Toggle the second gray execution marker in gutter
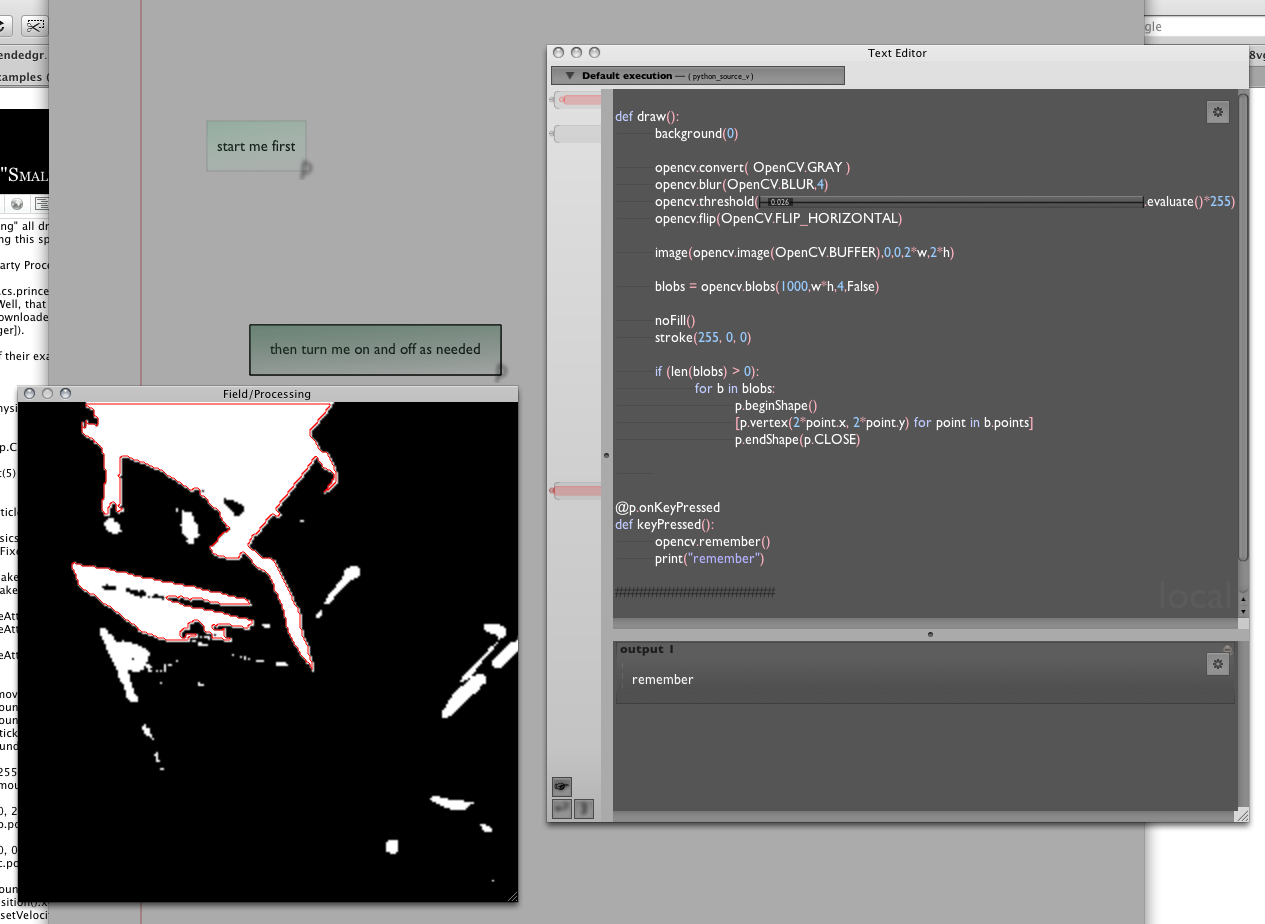Screen dimensions: 1265x924 point(577,134)
